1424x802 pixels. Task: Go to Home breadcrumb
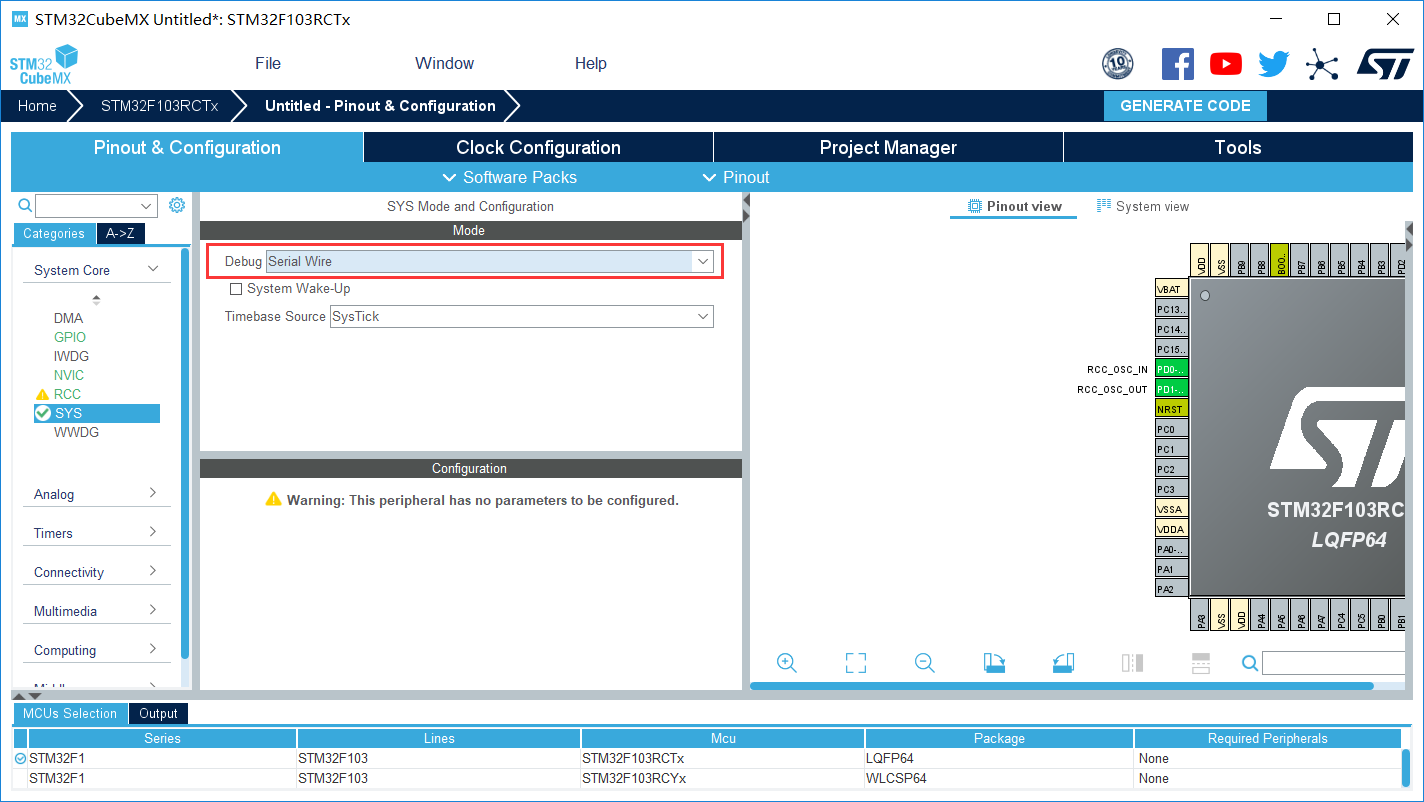point(37,106)
